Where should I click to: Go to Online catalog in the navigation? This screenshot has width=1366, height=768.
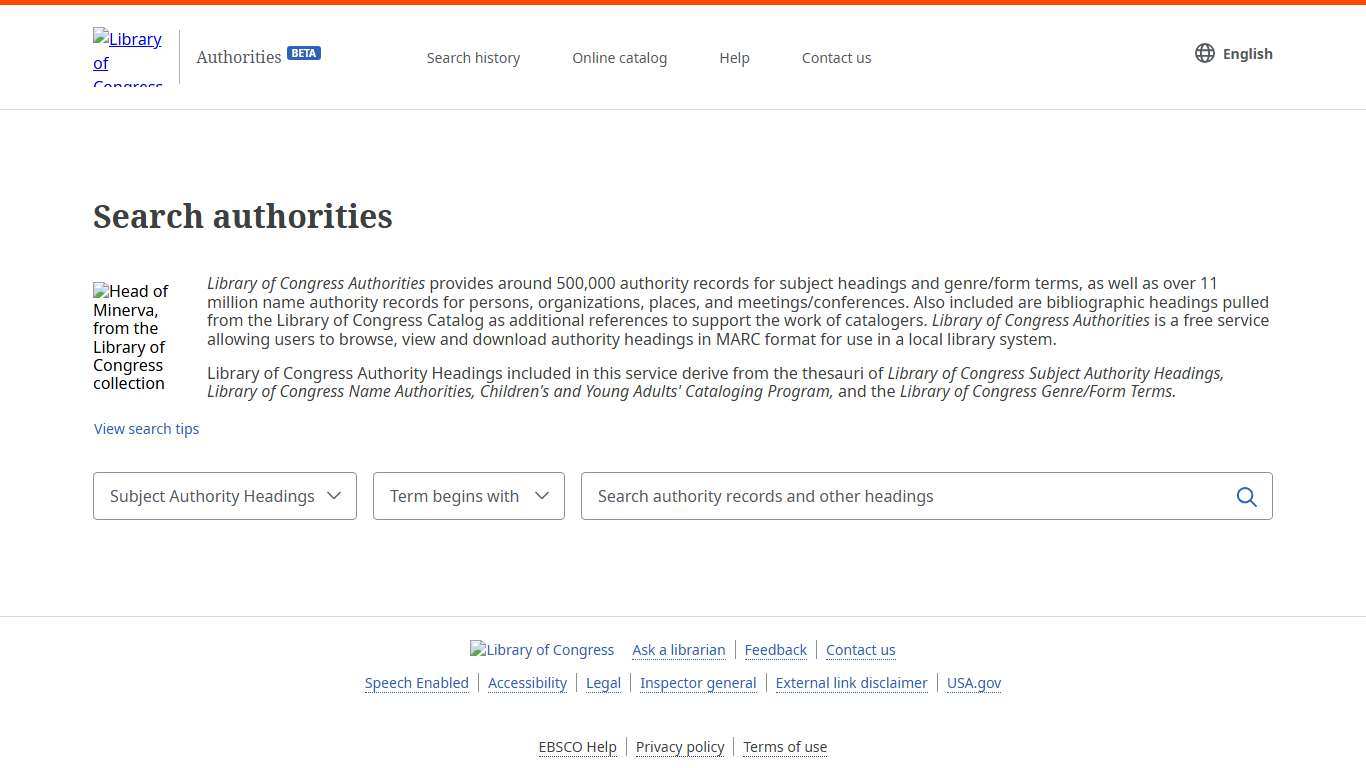click(619, 58)
